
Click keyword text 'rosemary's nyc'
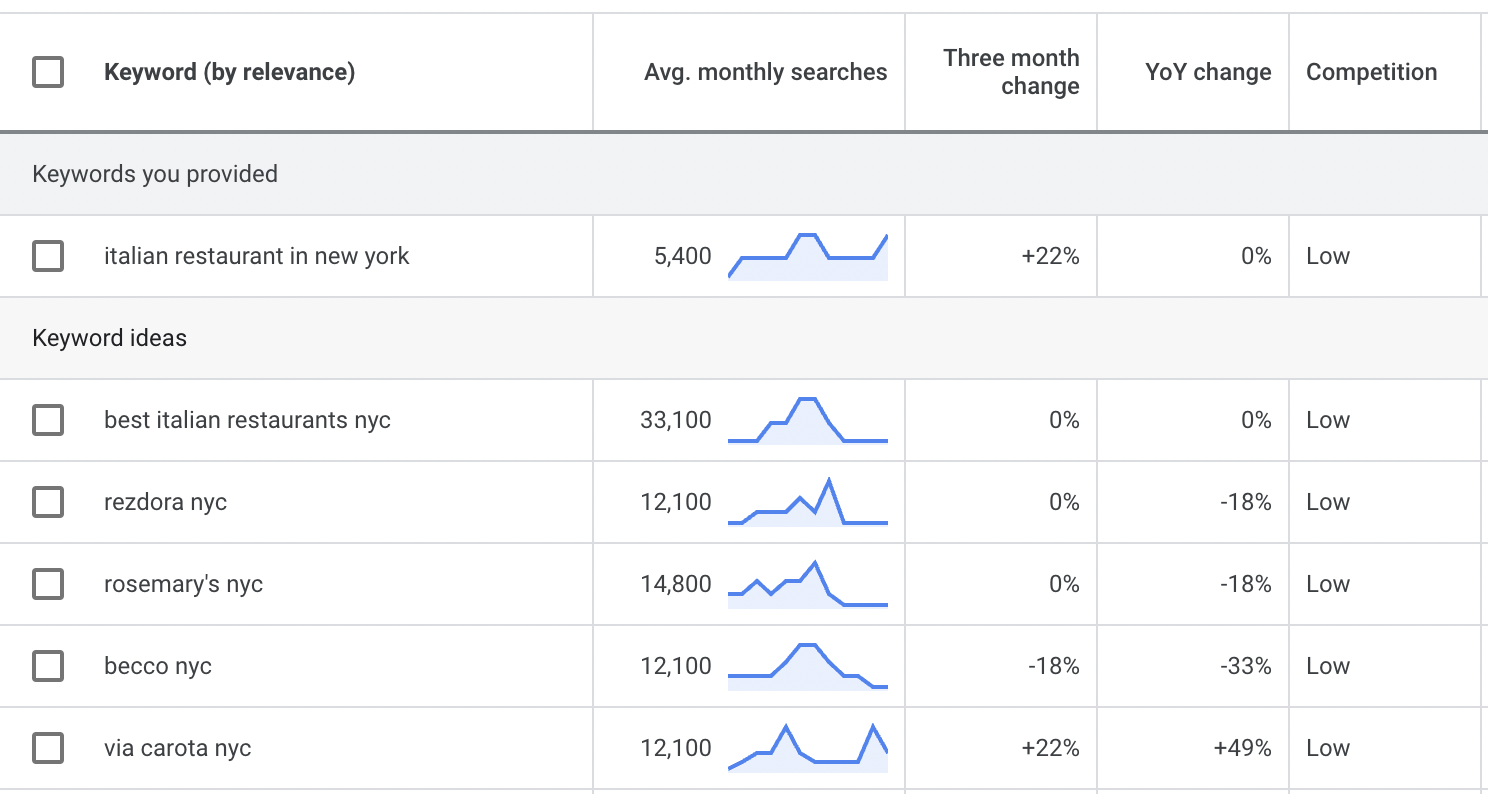[x=183, y=584]
